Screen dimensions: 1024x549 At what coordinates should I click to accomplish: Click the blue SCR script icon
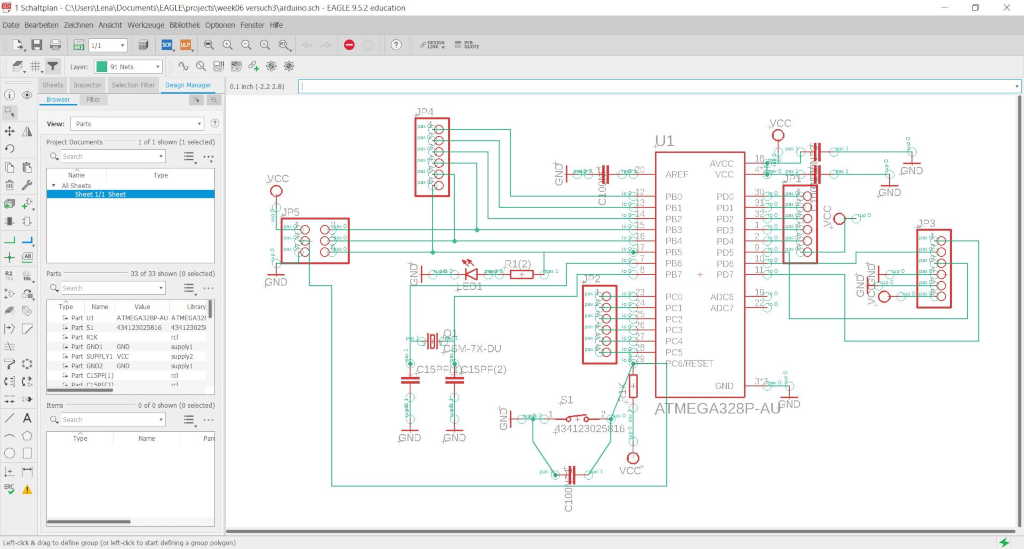[x=167, y=45]
